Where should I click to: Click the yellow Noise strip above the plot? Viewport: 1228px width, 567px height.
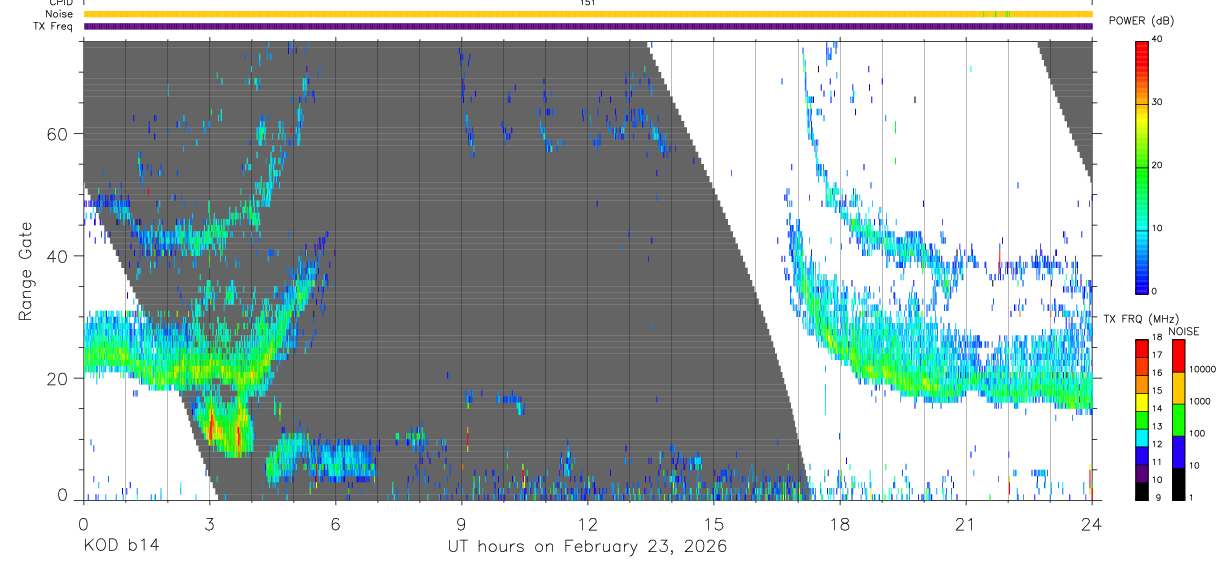tap(587, 14)
